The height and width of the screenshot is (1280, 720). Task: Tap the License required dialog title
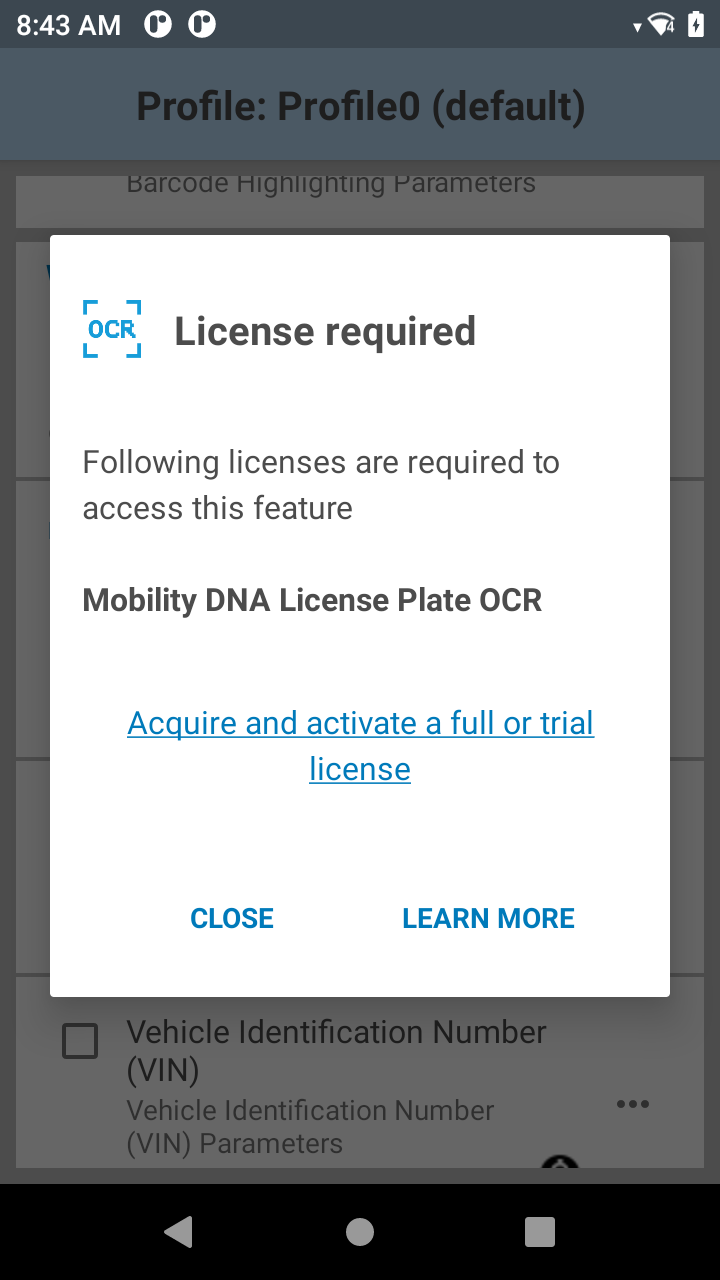pos(325,331)
